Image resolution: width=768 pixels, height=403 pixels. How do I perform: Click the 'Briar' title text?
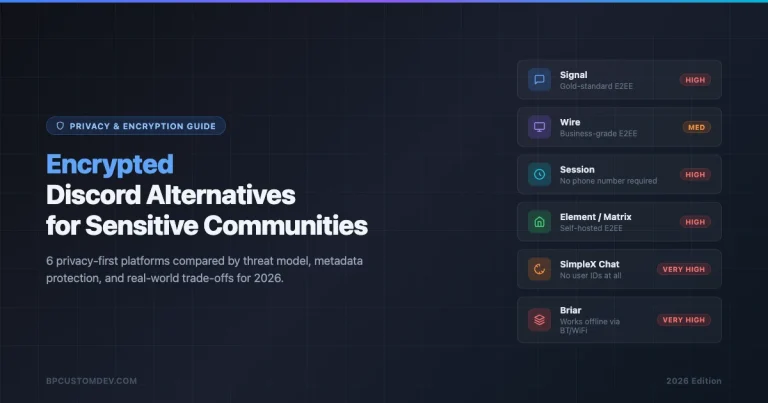[571, 310]
